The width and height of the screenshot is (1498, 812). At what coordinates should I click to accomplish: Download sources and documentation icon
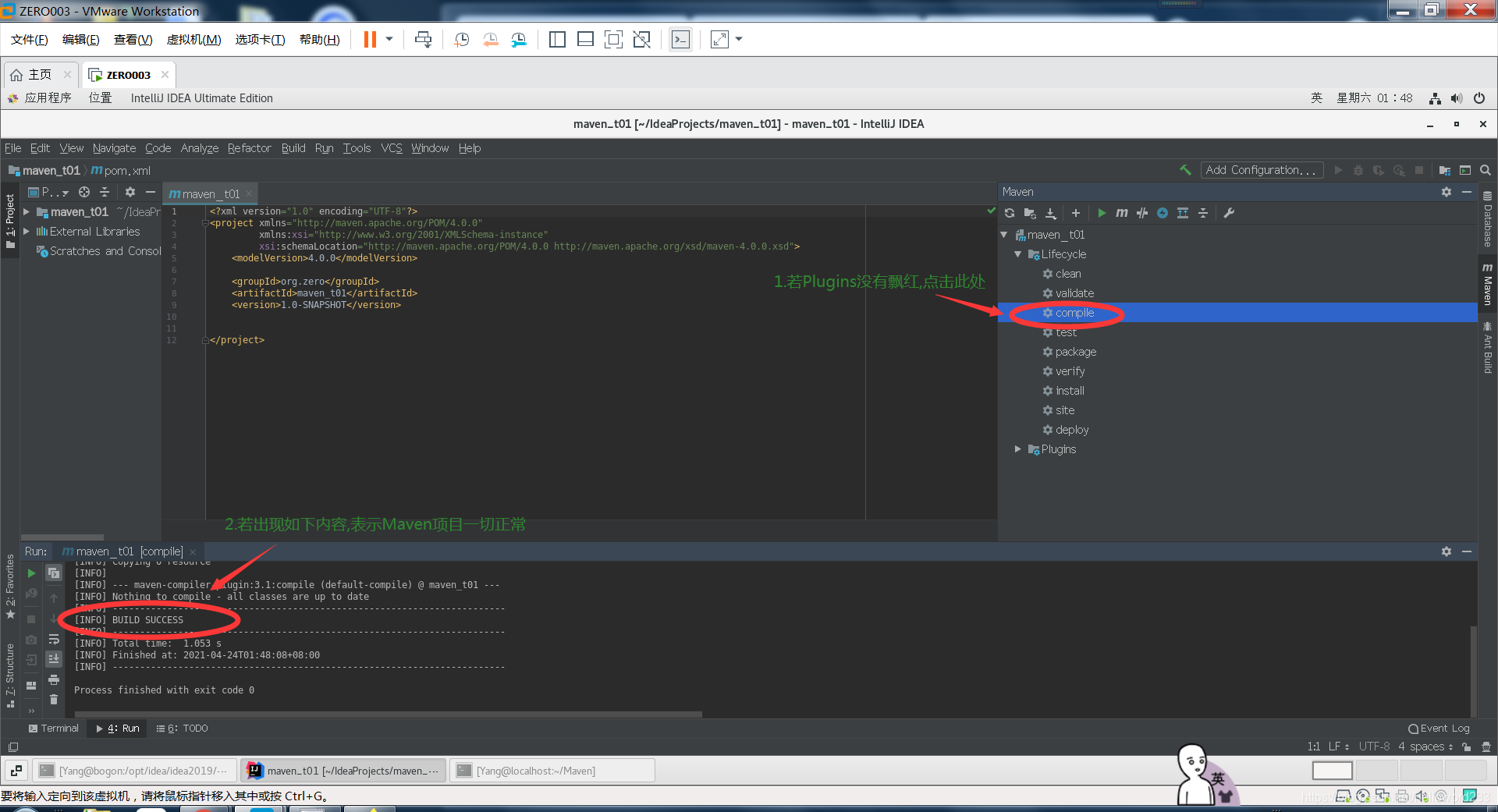(x=1051, y=213)
